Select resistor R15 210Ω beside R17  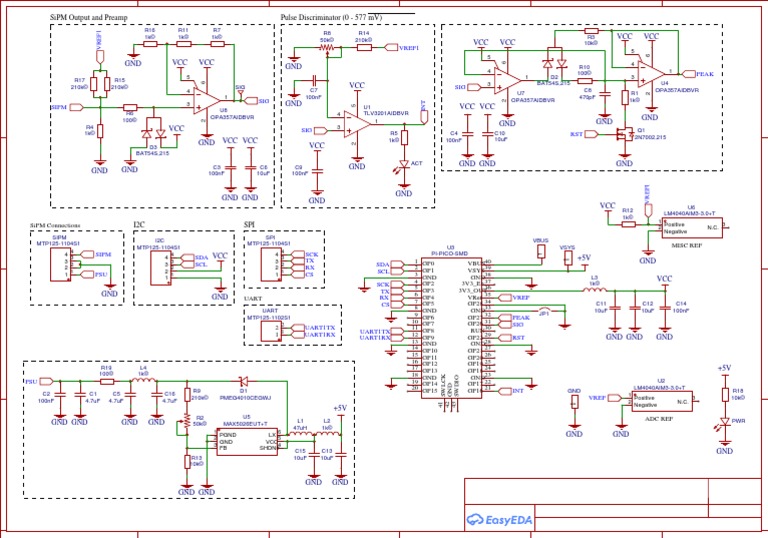coord(107,84)
